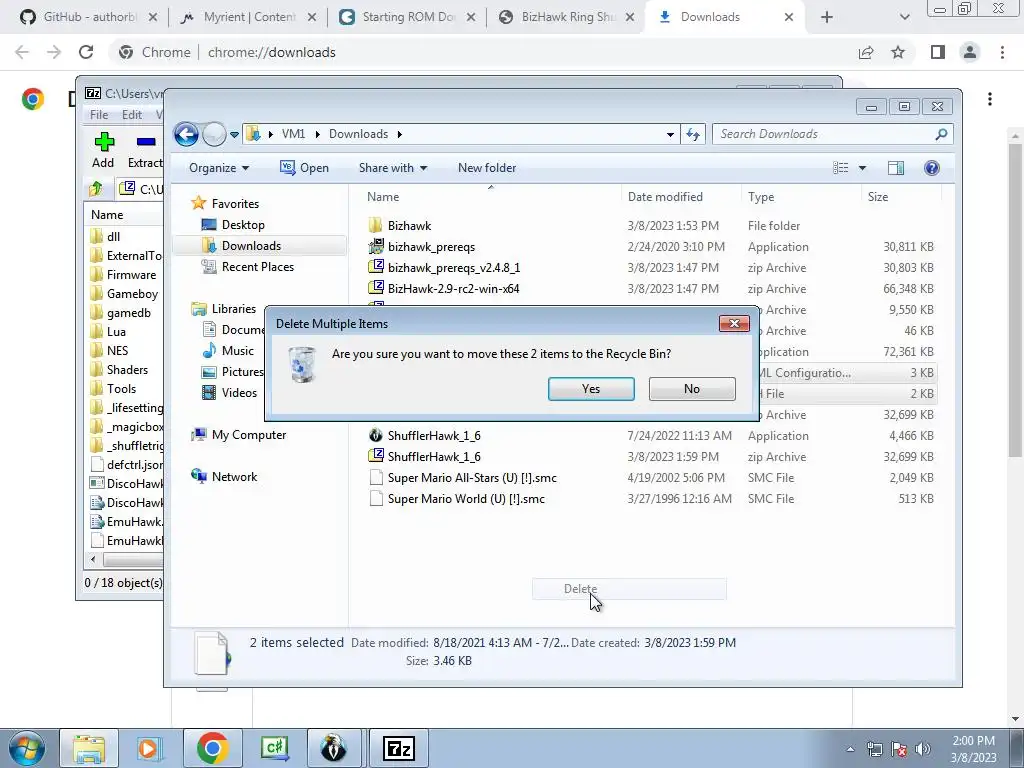Screen dimensions: 1024x768
Task: Click the Favorites star heading
Action: click(x=225, y=203)
